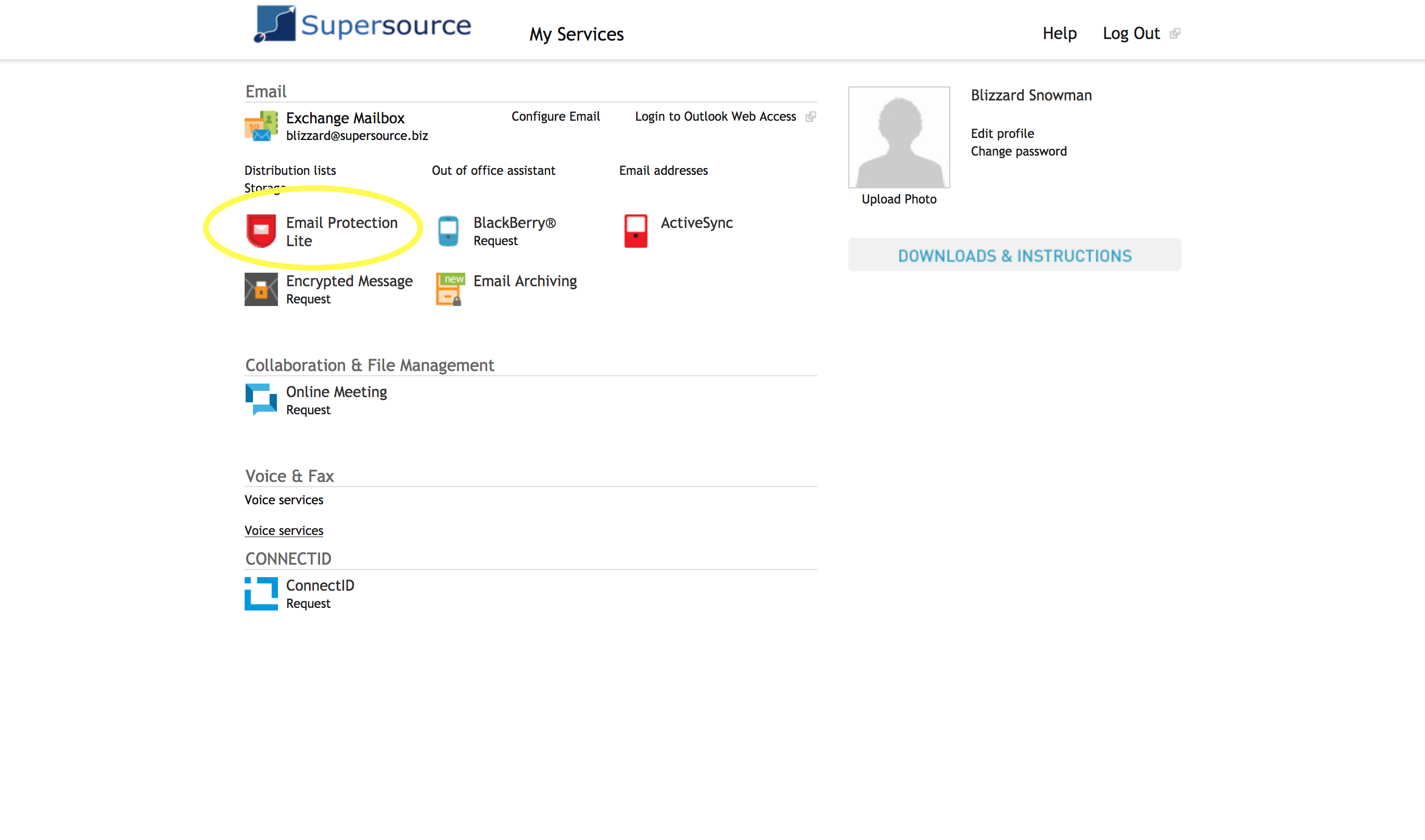Open the My Services menu
Screen dimensions: 1425x840
point(576,34)
